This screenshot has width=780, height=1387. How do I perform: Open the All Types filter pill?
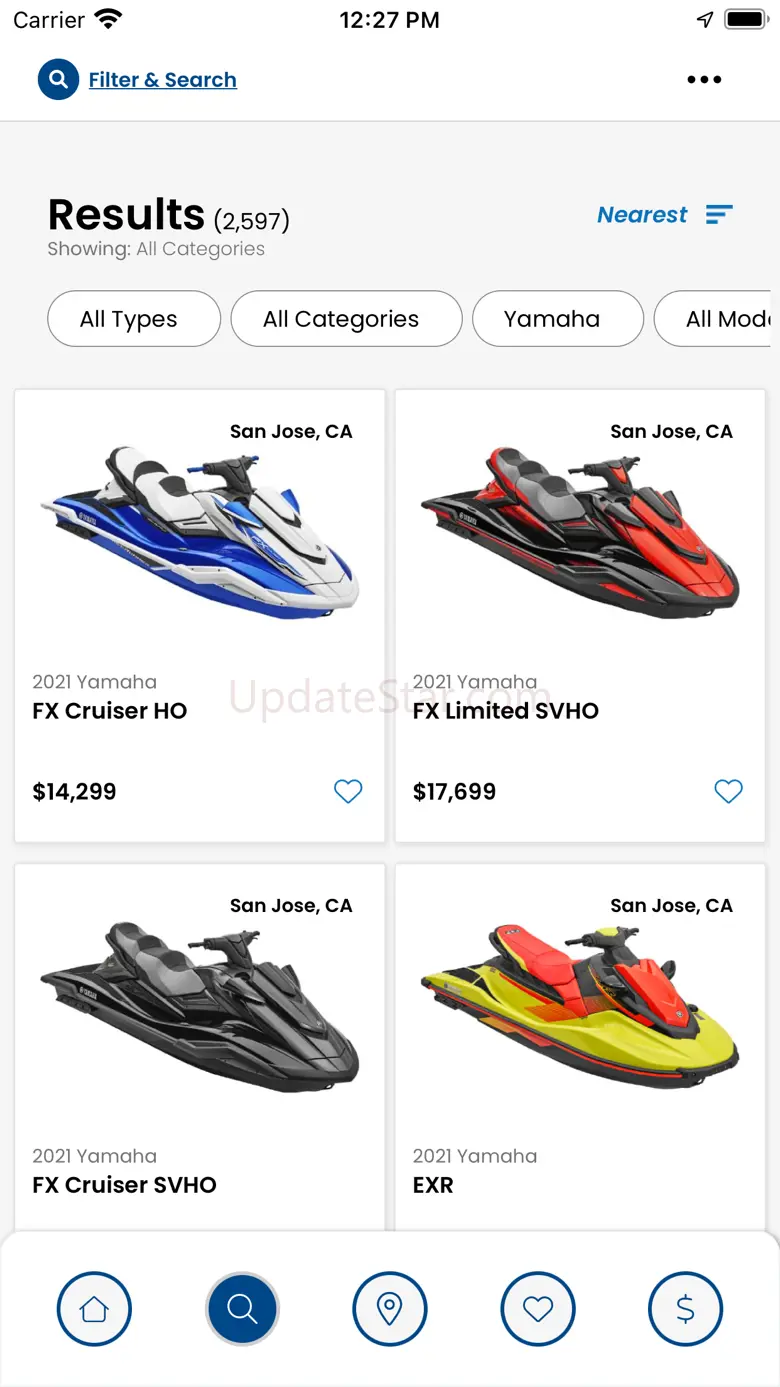tap(134, 319)
